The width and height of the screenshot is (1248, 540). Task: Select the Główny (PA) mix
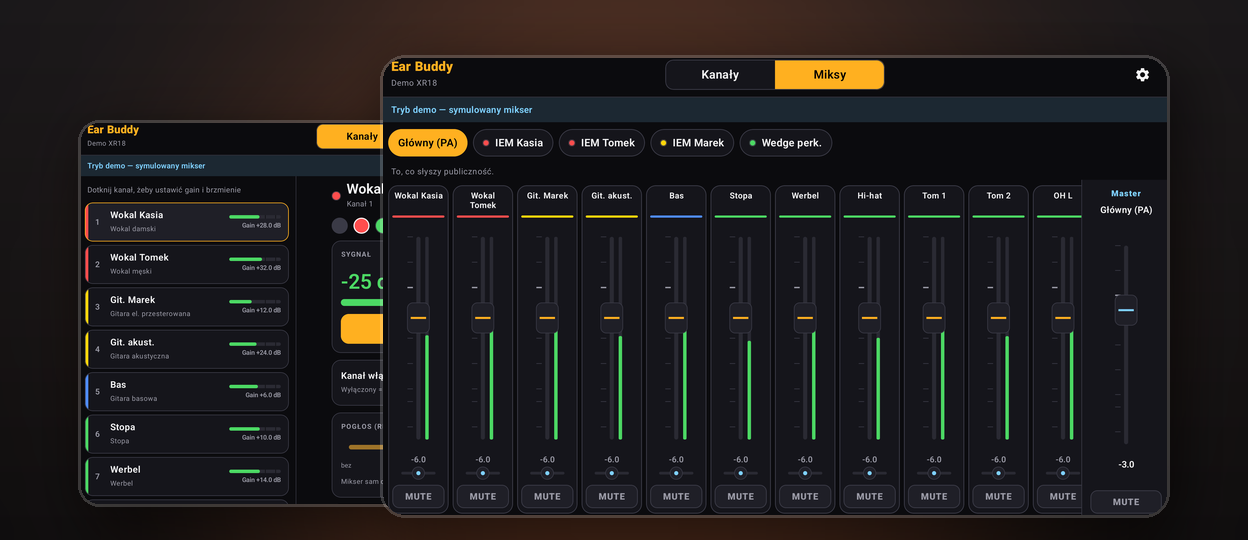pos(427,143)
